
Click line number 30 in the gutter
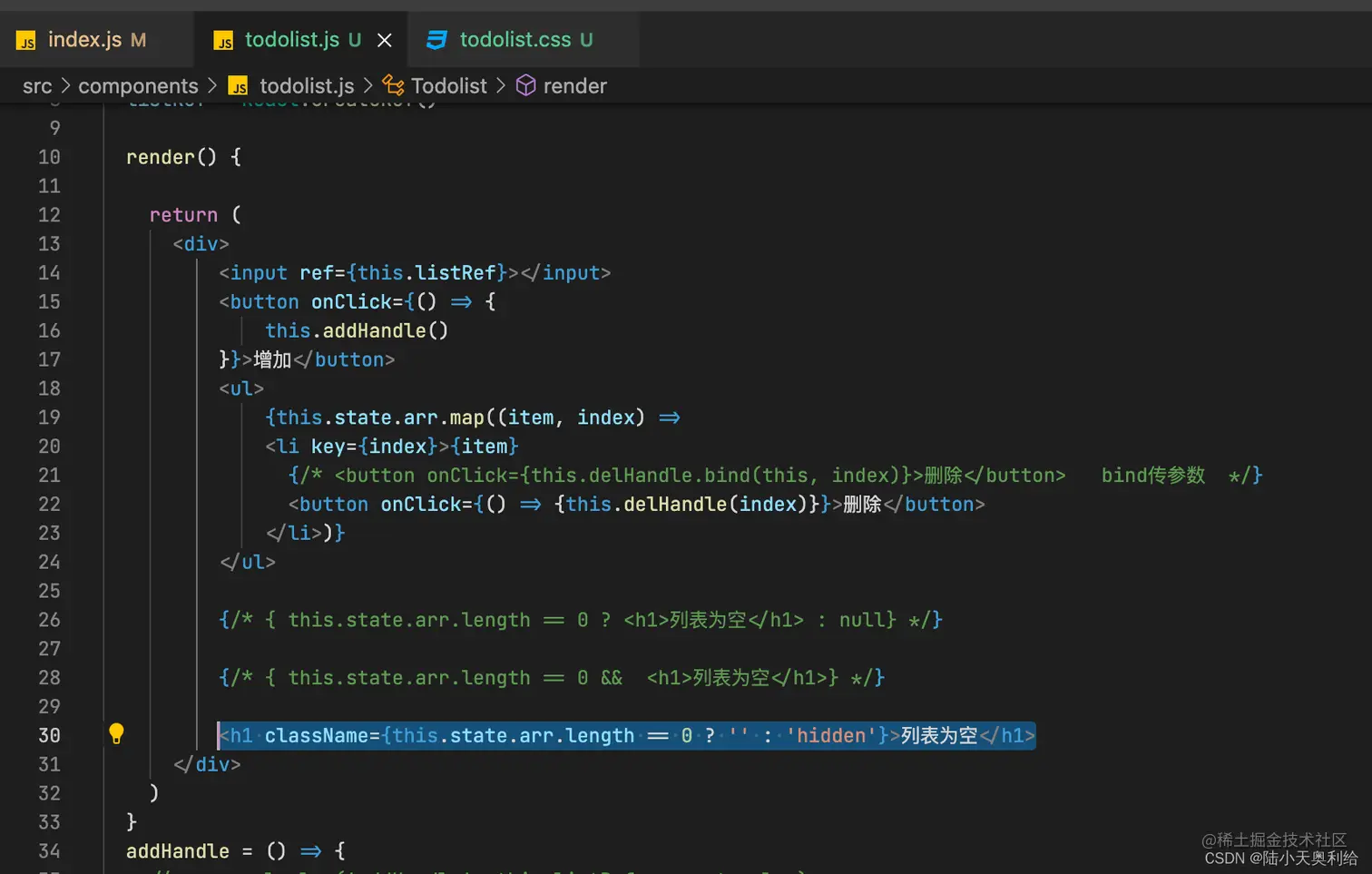pos(49,735)
